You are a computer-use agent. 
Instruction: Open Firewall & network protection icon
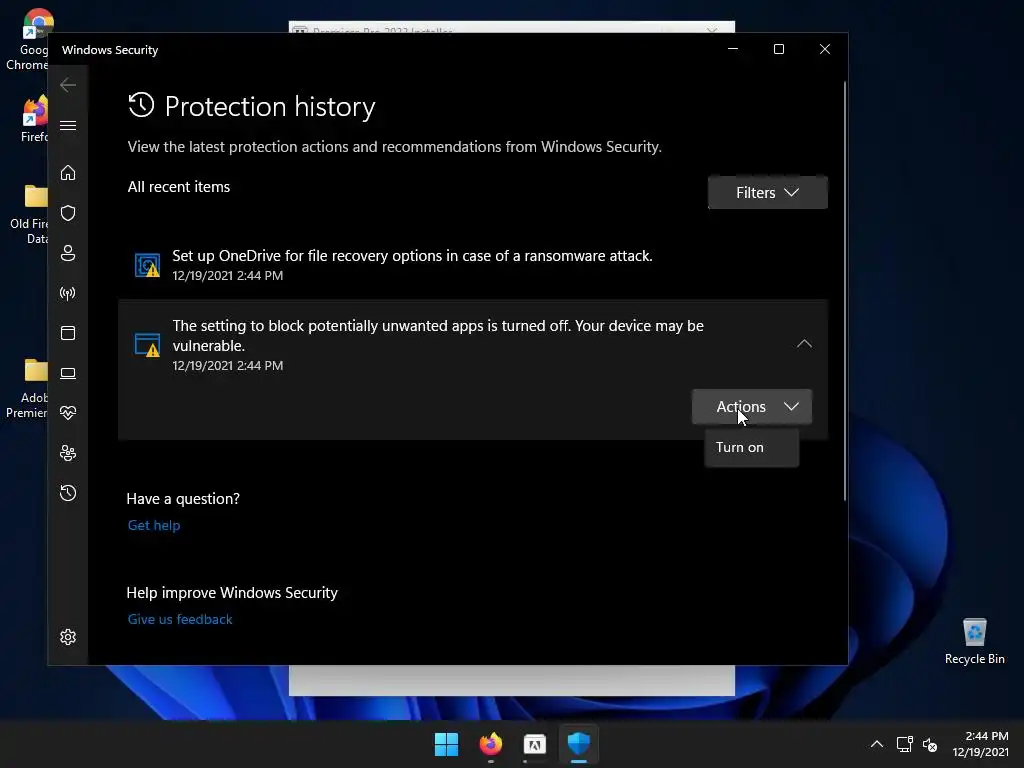click(68, 293)
